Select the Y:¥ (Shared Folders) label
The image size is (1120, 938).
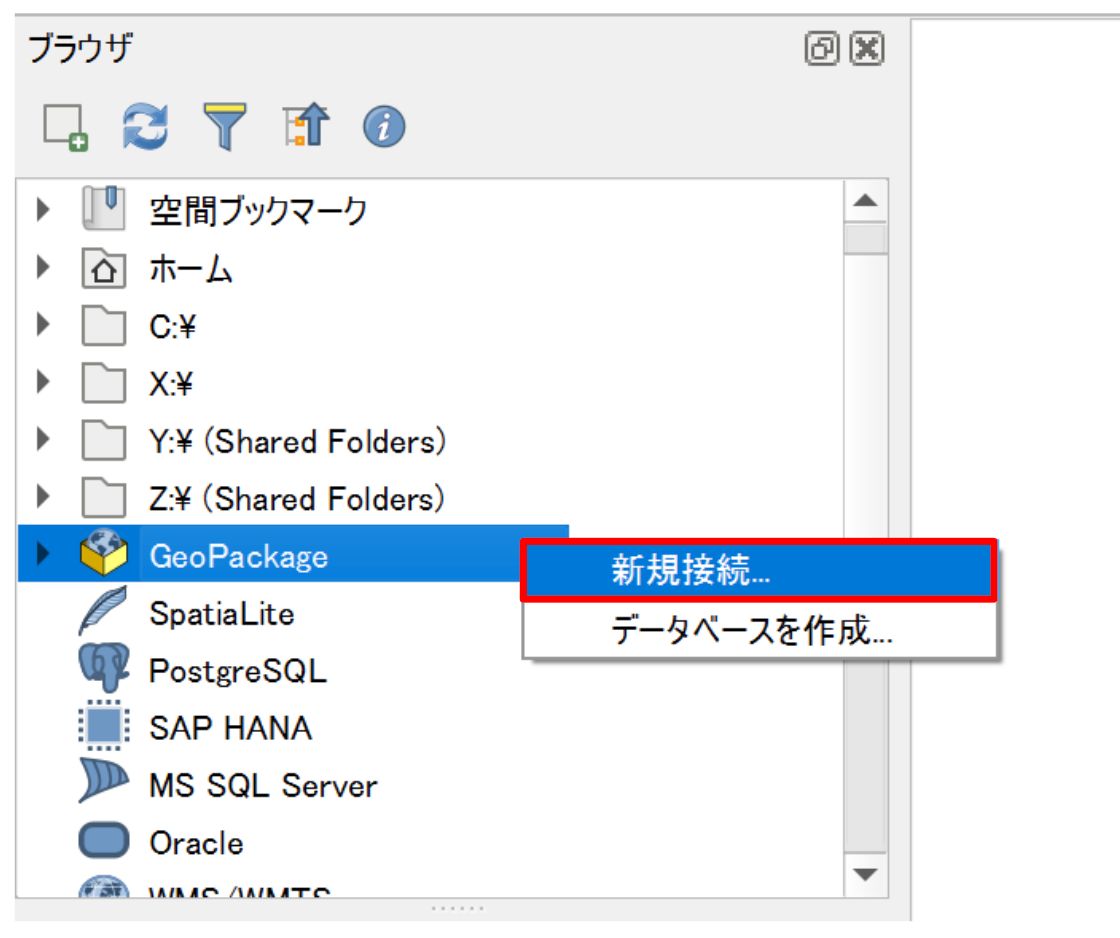pos(297,441)
